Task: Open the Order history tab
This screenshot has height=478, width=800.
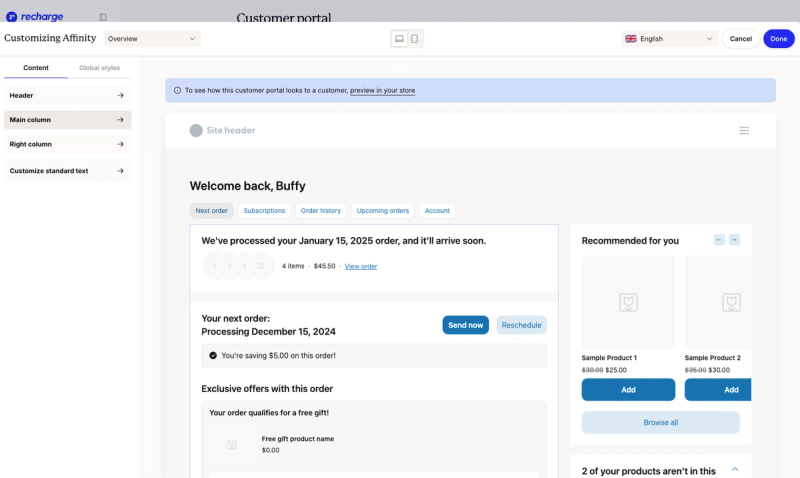Action: tap(321, 211)
